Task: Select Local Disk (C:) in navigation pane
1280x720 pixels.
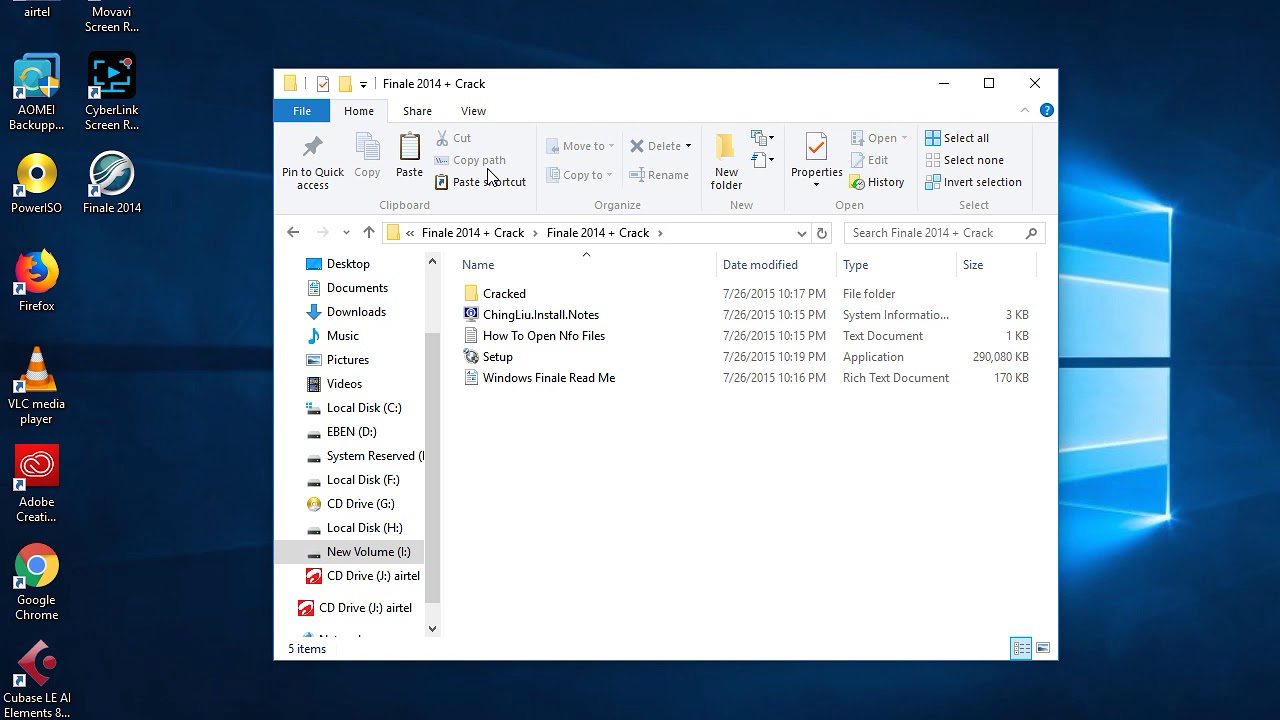Action: click(x=363, y=408)
